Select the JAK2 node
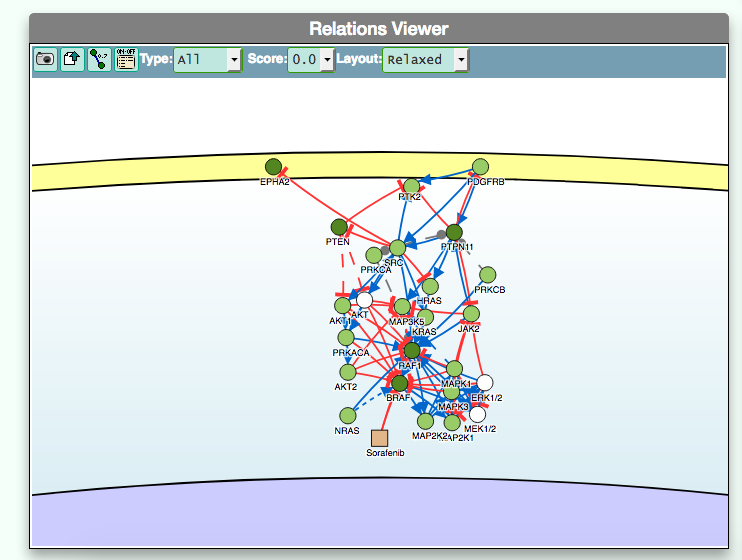 (471, 314)
